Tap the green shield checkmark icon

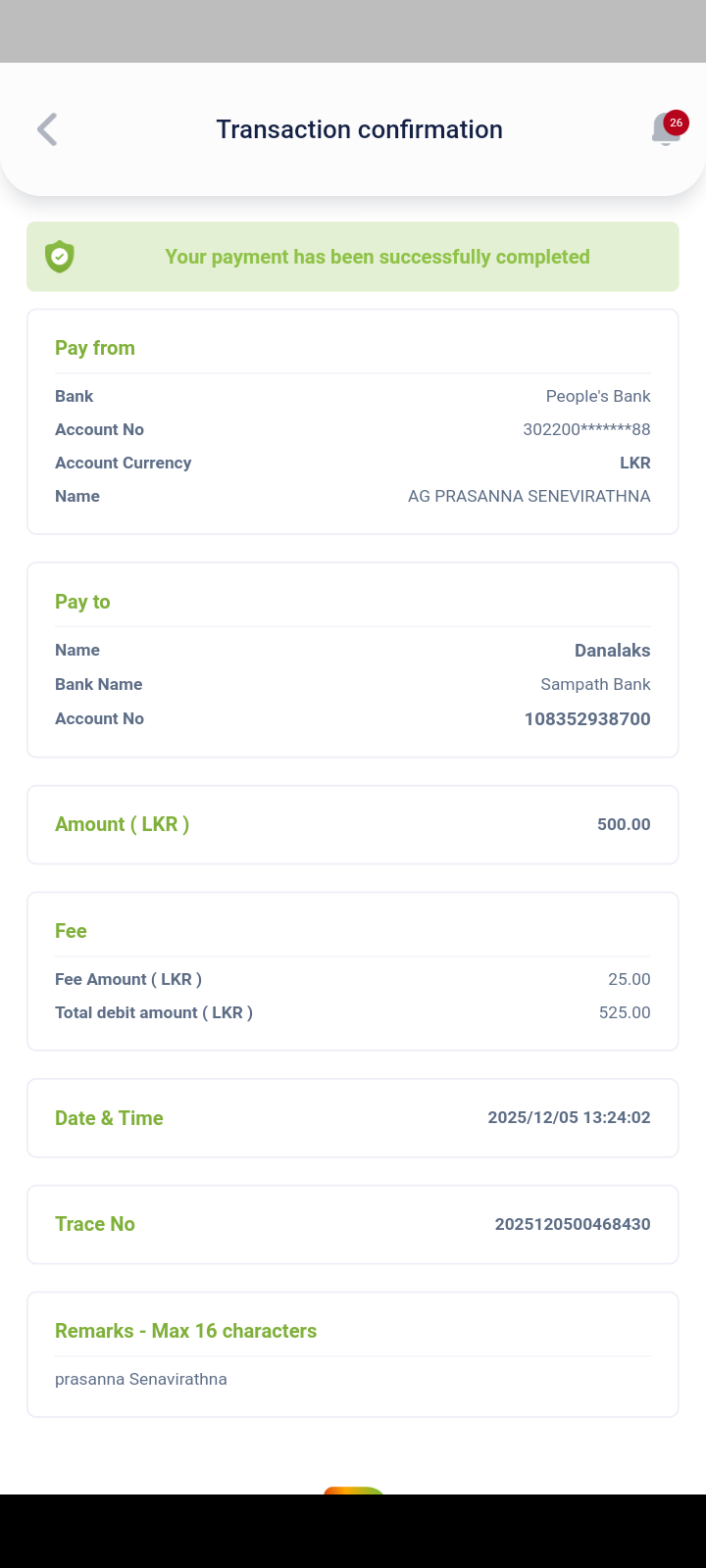click(x=60, y=257)
